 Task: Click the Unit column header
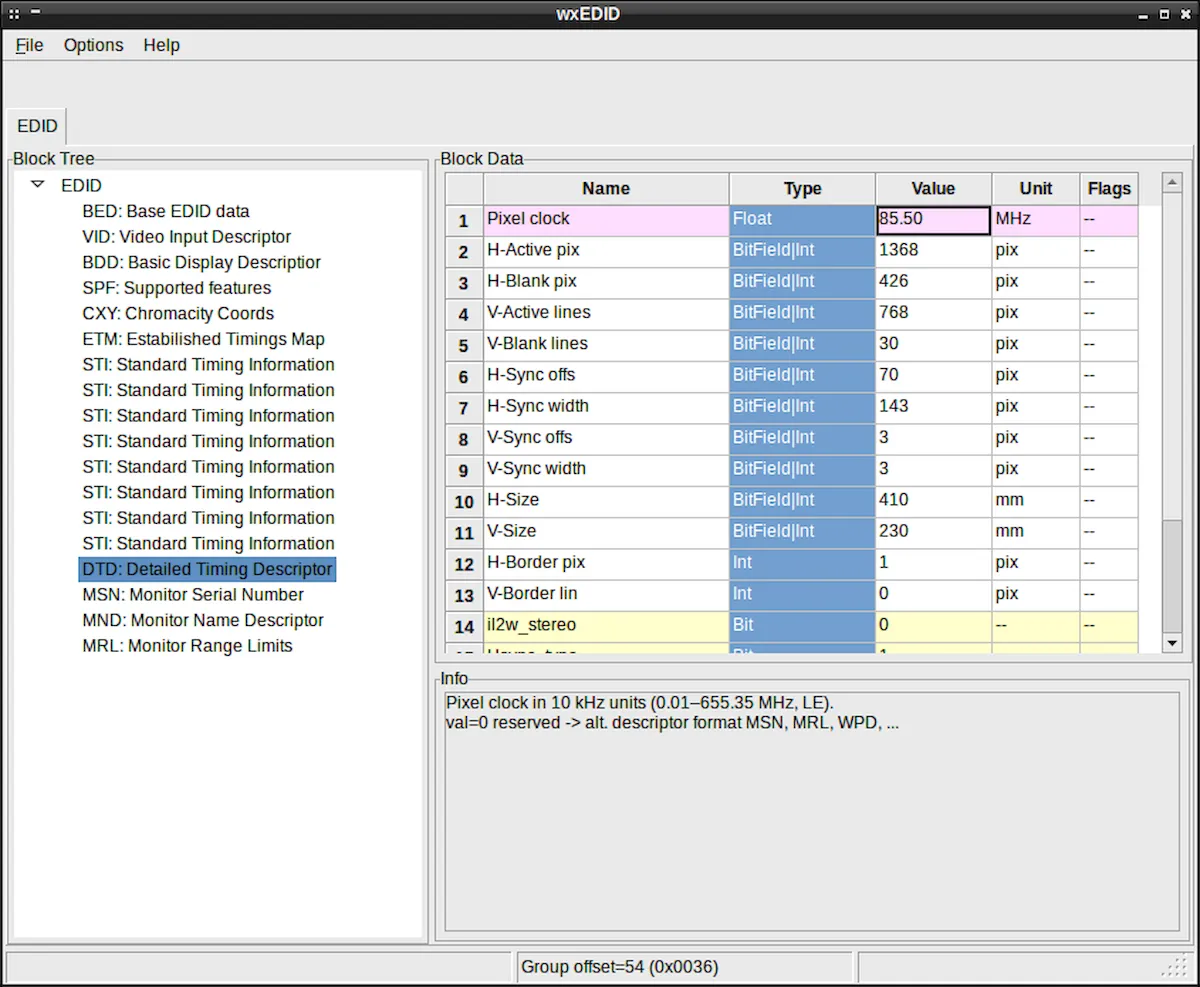[1036, 188]
